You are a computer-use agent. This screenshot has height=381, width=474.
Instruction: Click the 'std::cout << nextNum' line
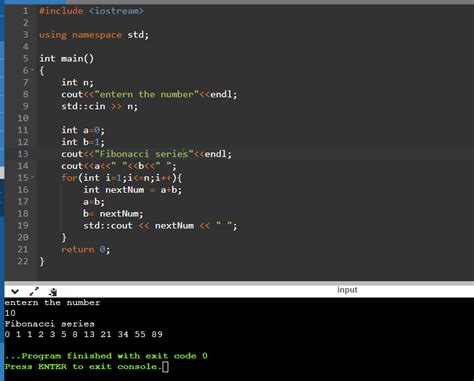click(160, 226)
